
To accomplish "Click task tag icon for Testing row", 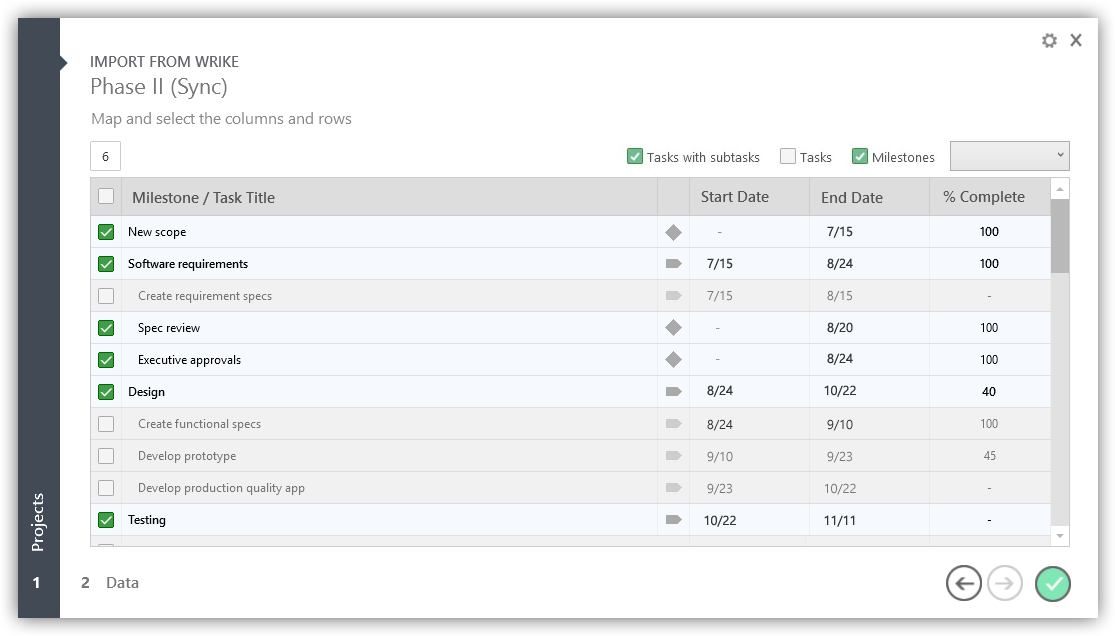I will click(673, 520).
